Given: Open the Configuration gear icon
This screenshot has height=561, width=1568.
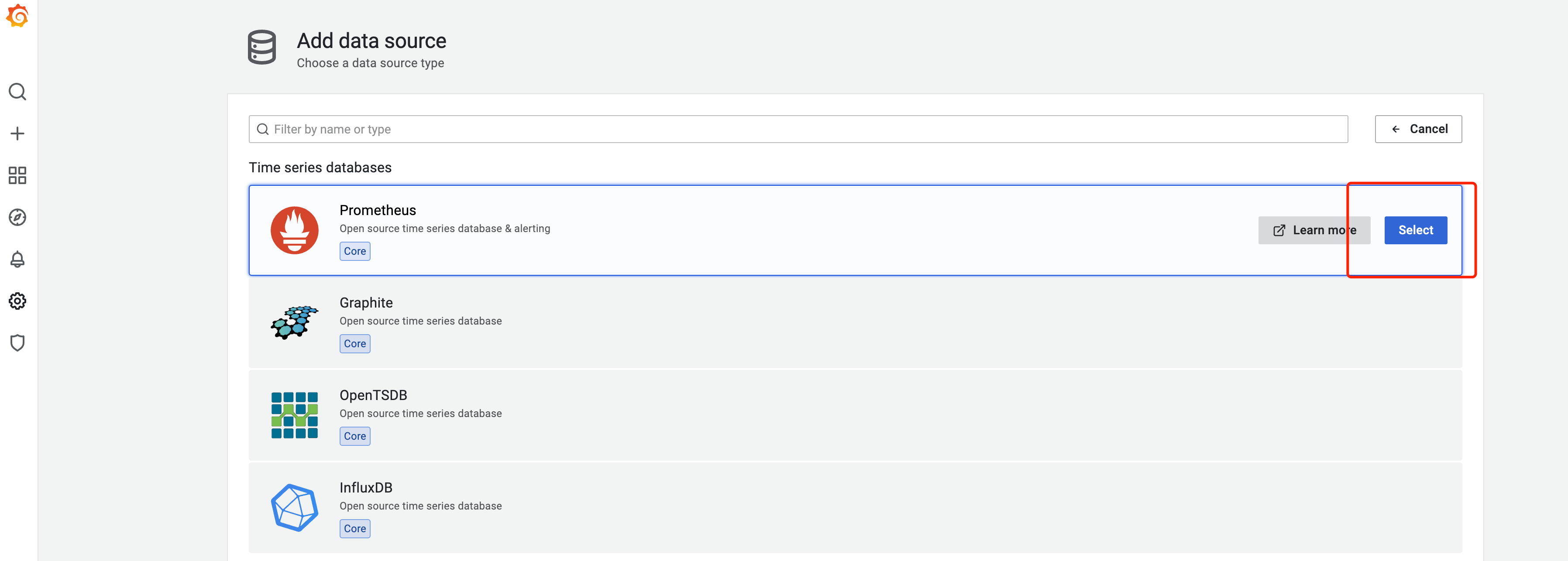Looking at the screenshot, I should (17, 301).
